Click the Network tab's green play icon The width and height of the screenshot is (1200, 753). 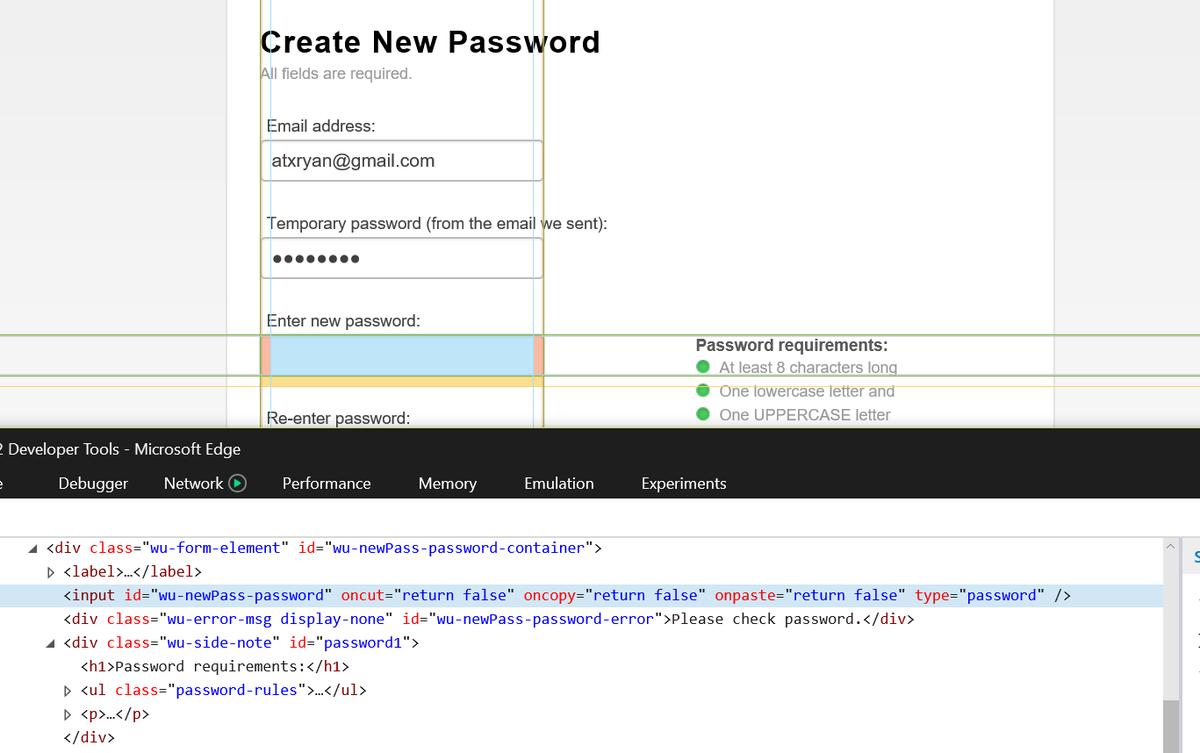pyautogui.click(x=238, y=484)
